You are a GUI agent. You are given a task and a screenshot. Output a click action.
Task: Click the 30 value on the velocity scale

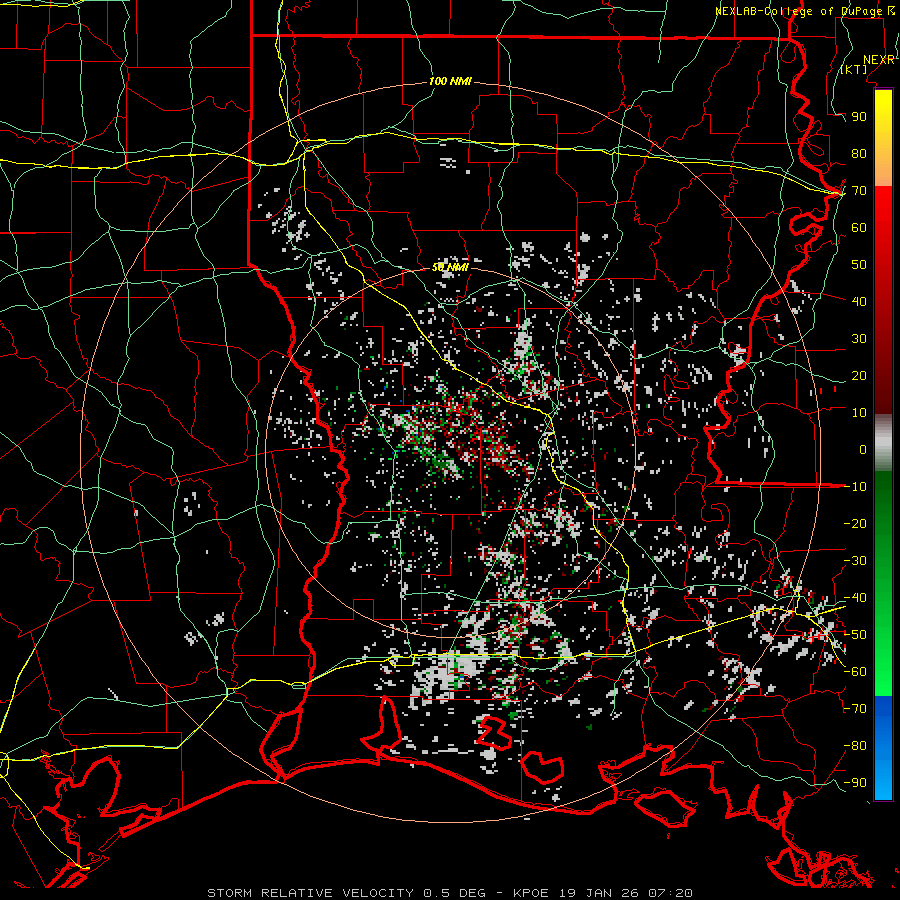pos(859,339)
